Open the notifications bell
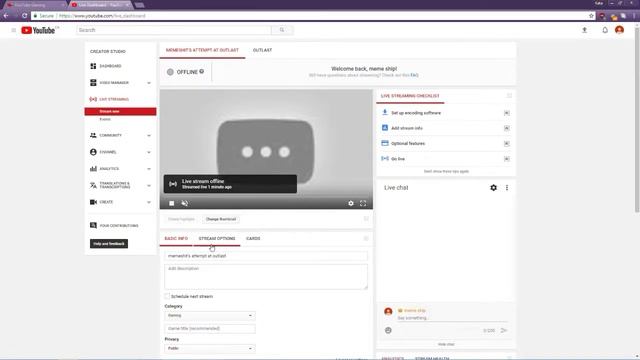This screenshot has width=640, height=360. point(605,30)
